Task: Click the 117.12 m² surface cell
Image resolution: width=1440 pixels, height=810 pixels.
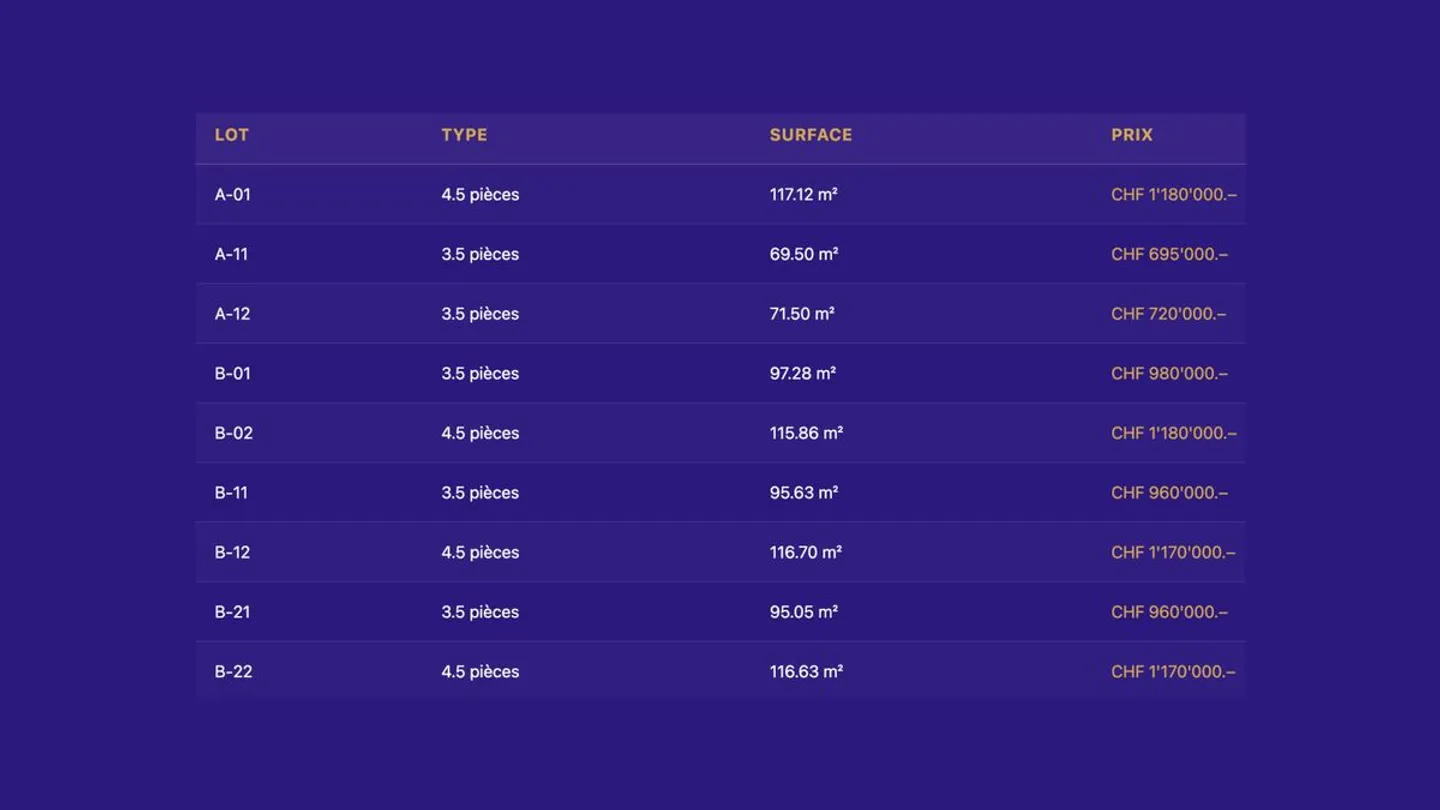Action: (x=803, y=194)
